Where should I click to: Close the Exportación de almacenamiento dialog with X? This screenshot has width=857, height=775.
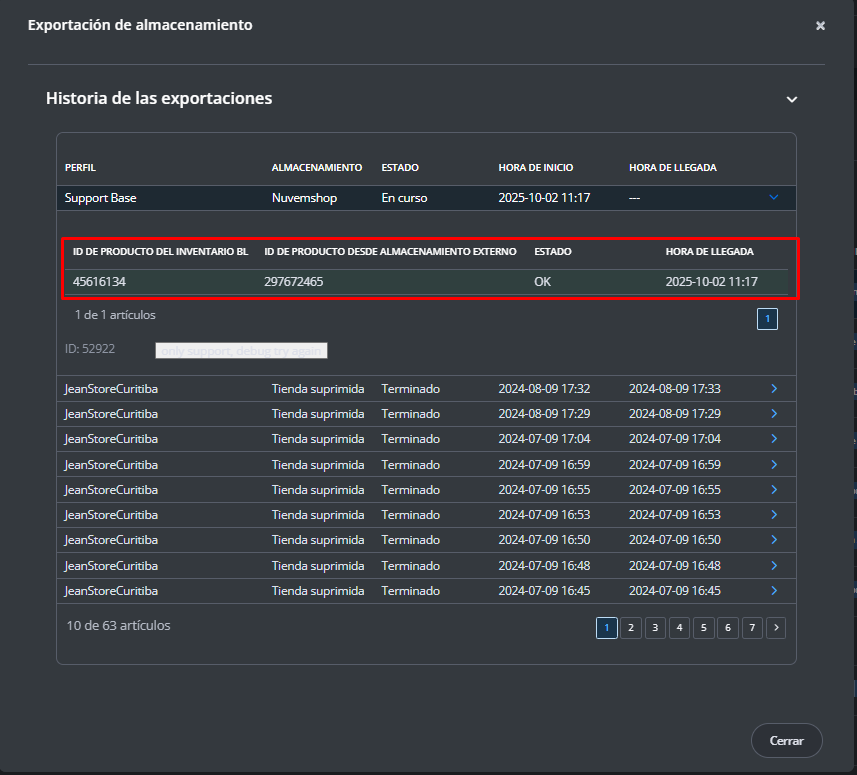coord(820,26)
